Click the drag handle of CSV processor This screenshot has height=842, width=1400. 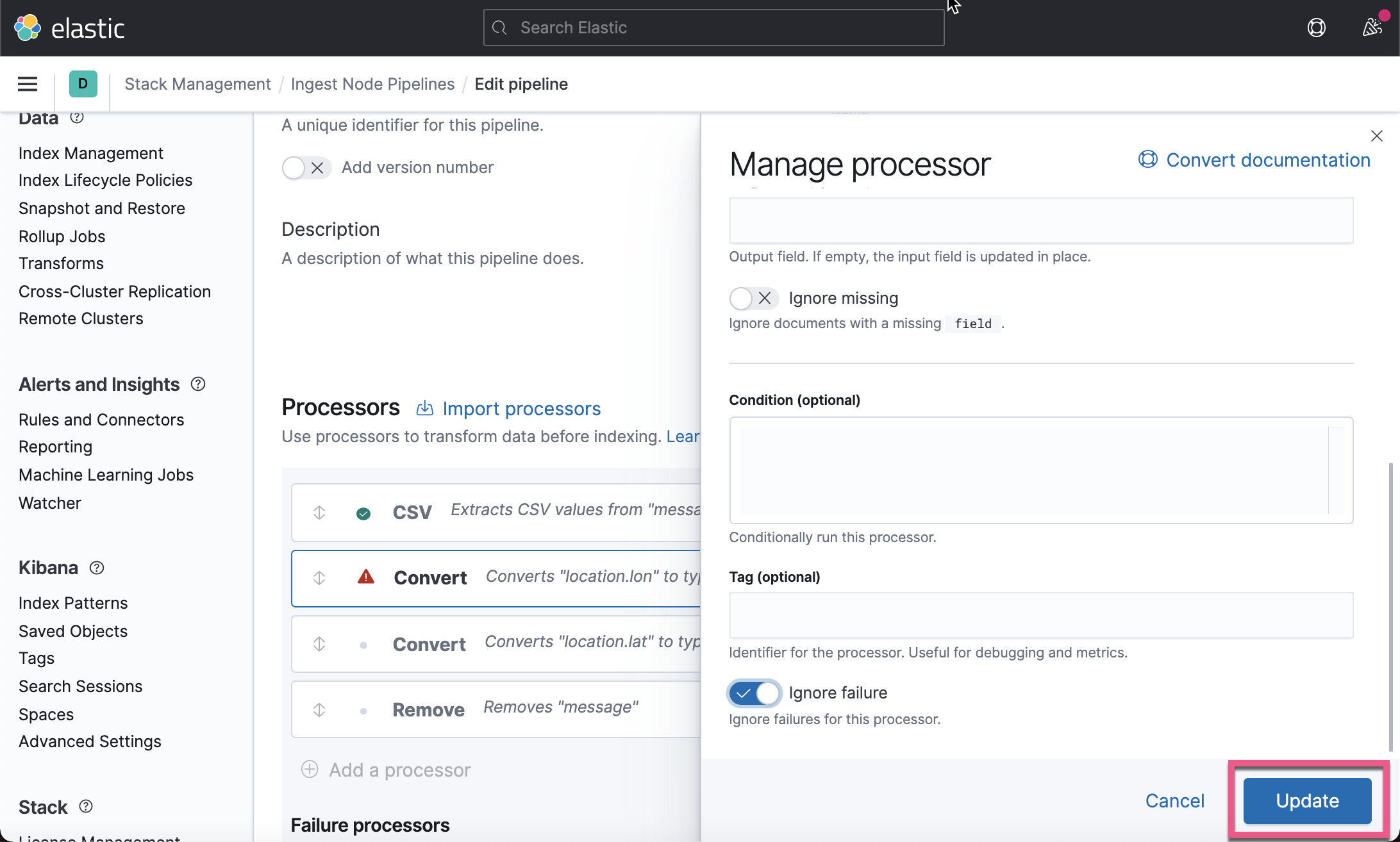click(319, 513)
